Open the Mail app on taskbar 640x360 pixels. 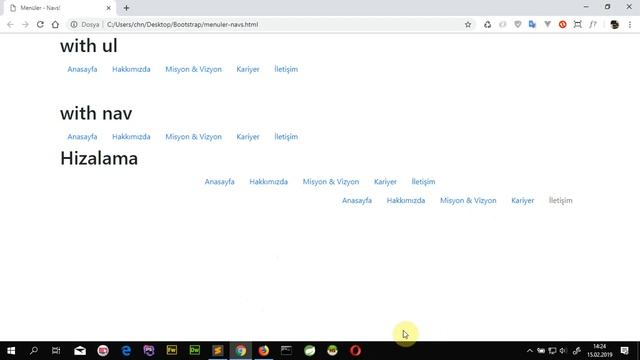[80, 351]
